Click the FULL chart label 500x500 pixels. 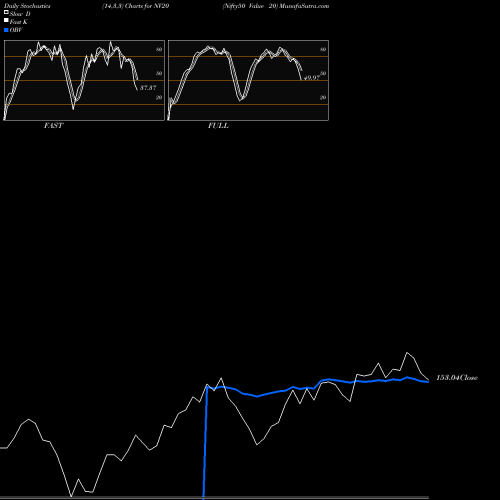[x=218, y=126]
